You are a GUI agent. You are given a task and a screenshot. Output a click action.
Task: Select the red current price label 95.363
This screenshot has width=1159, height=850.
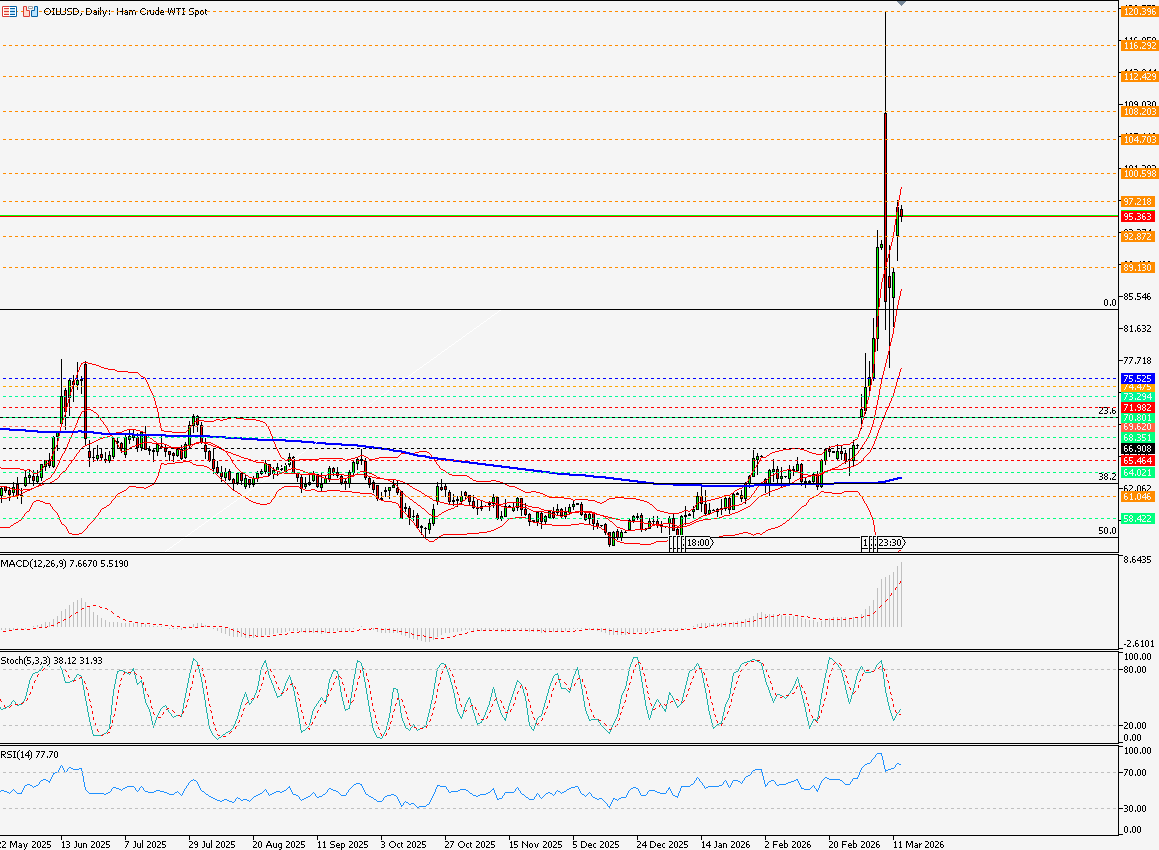tap(1138, 216)
